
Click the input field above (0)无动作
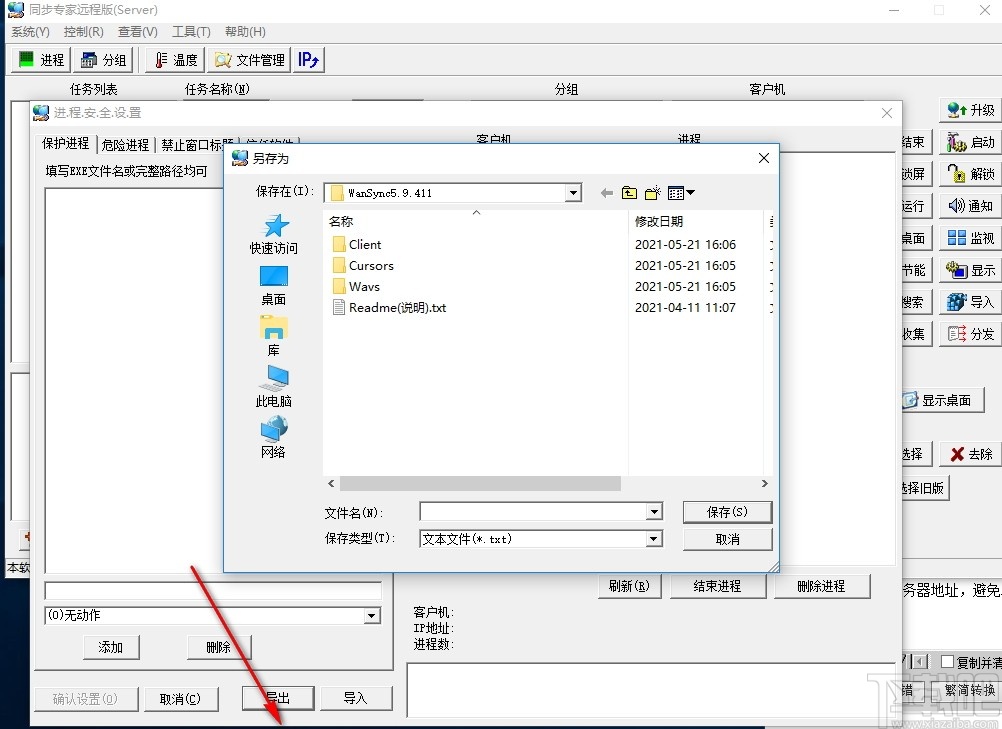tap(213, 590)
